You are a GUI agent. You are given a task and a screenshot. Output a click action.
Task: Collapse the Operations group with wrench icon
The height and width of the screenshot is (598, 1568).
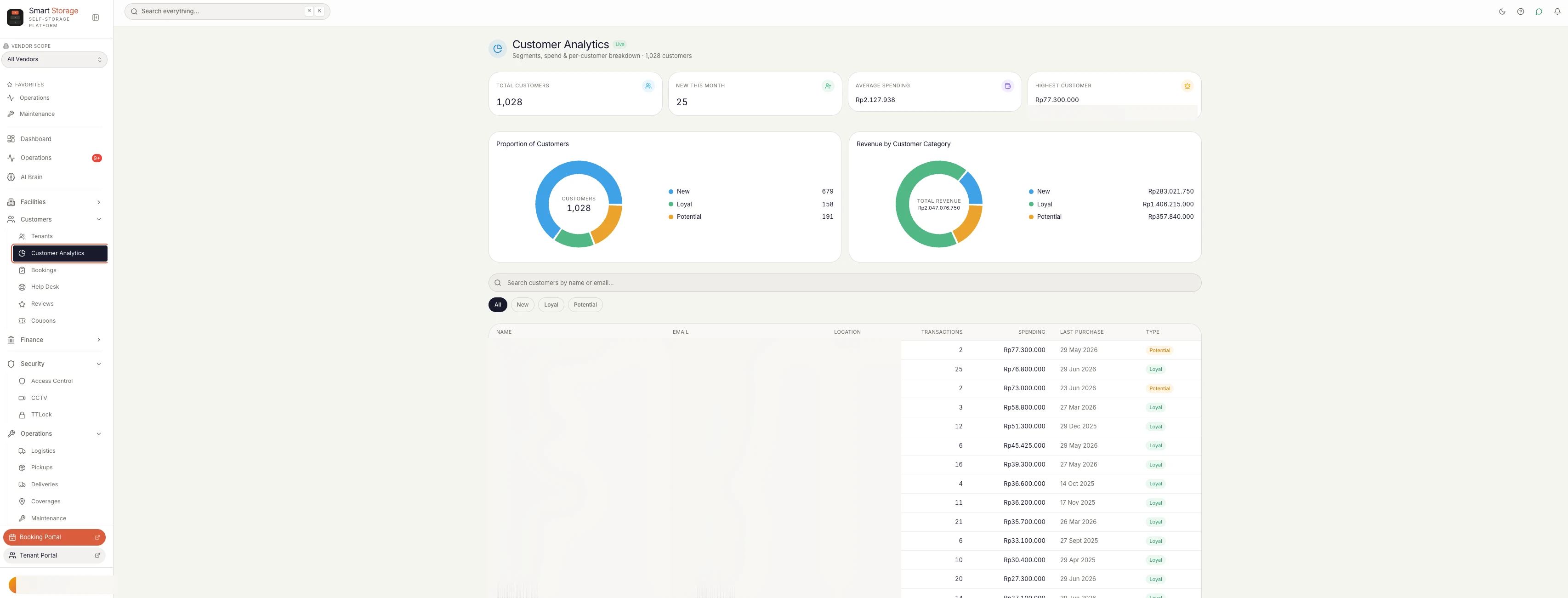click(x=55, y=433)
